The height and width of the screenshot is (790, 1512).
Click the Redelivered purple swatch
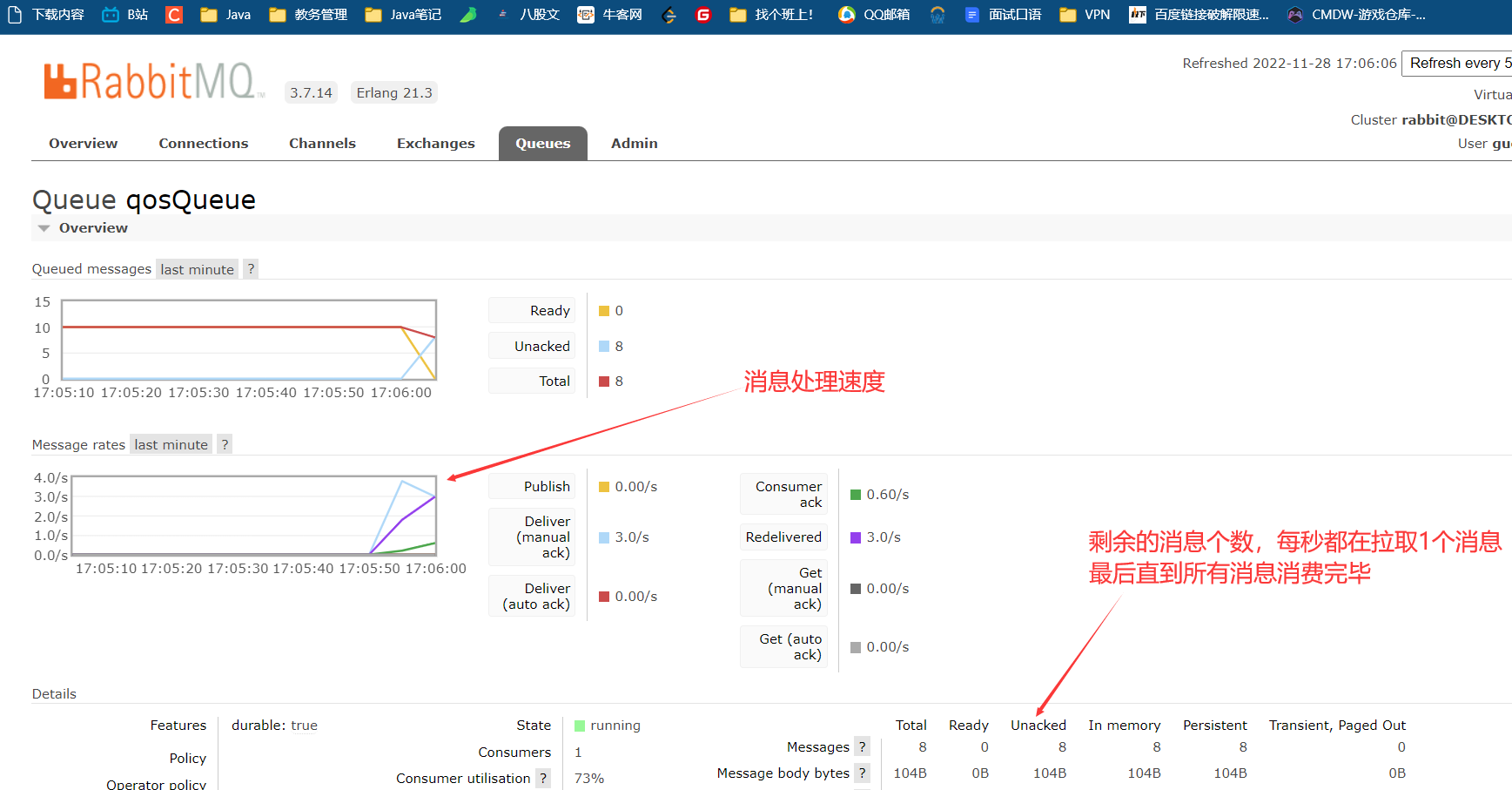pos(856,537)
